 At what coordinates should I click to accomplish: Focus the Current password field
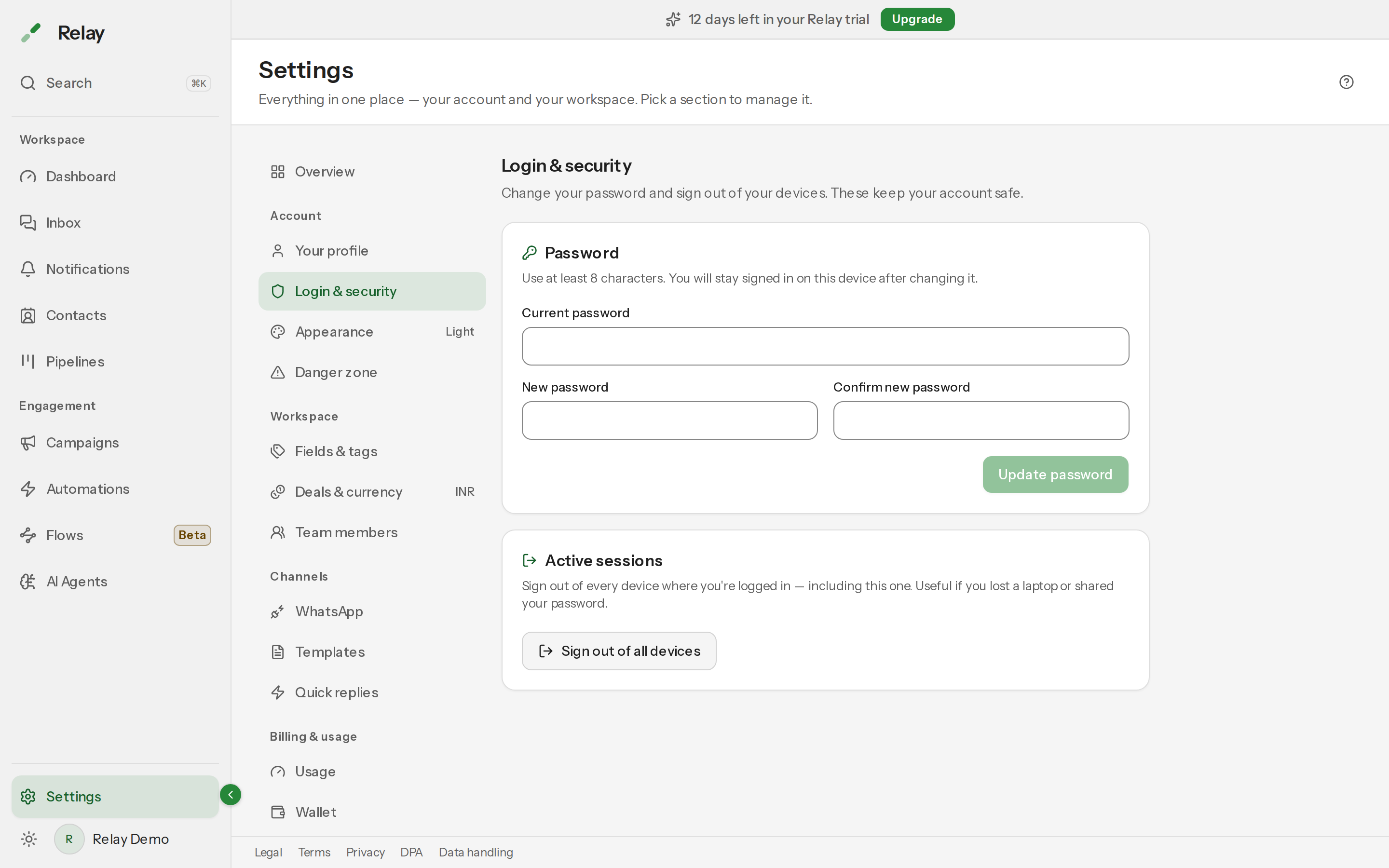coord(825,346)
